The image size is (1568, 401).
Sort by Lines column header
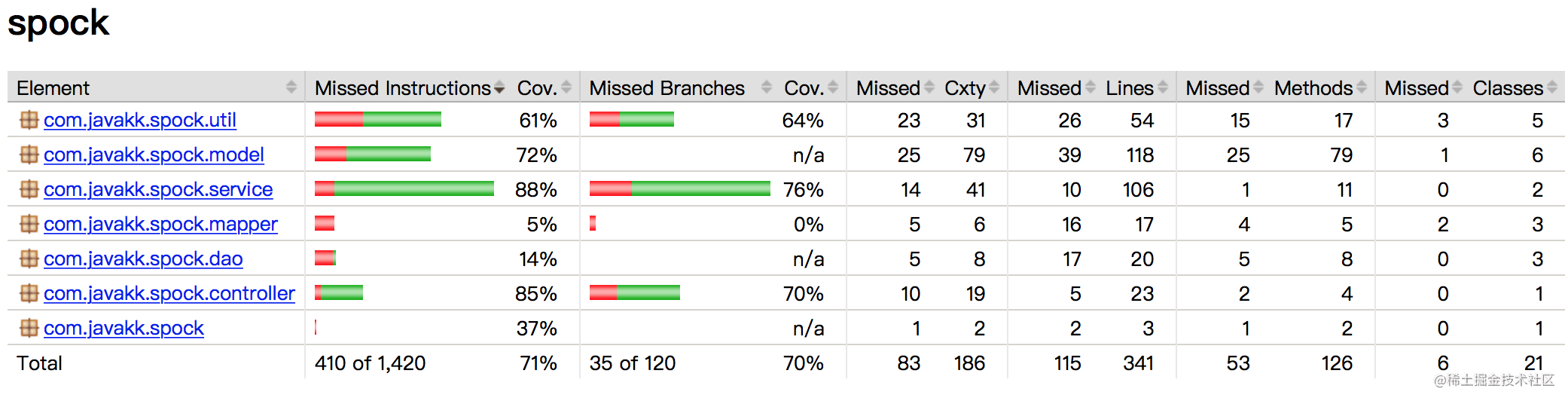[x=1130, y=88]
